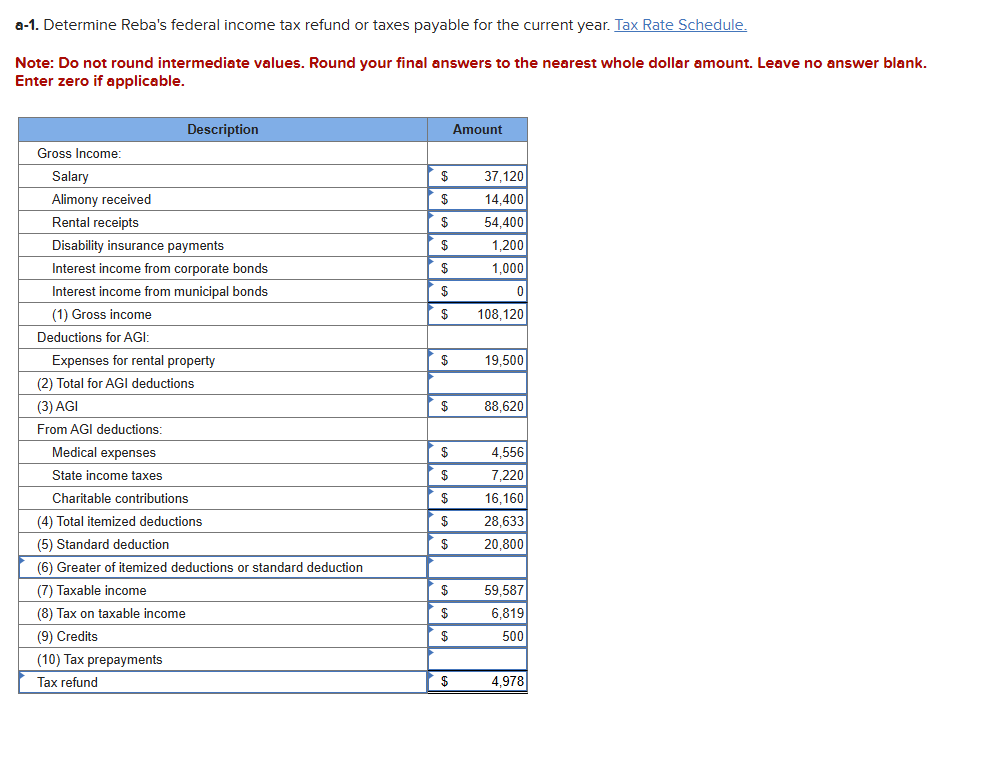The height and width of the screenshot is (762, 983).
Task: Select the 'From AGI deductions:' section label
Action: click(99, 430)
